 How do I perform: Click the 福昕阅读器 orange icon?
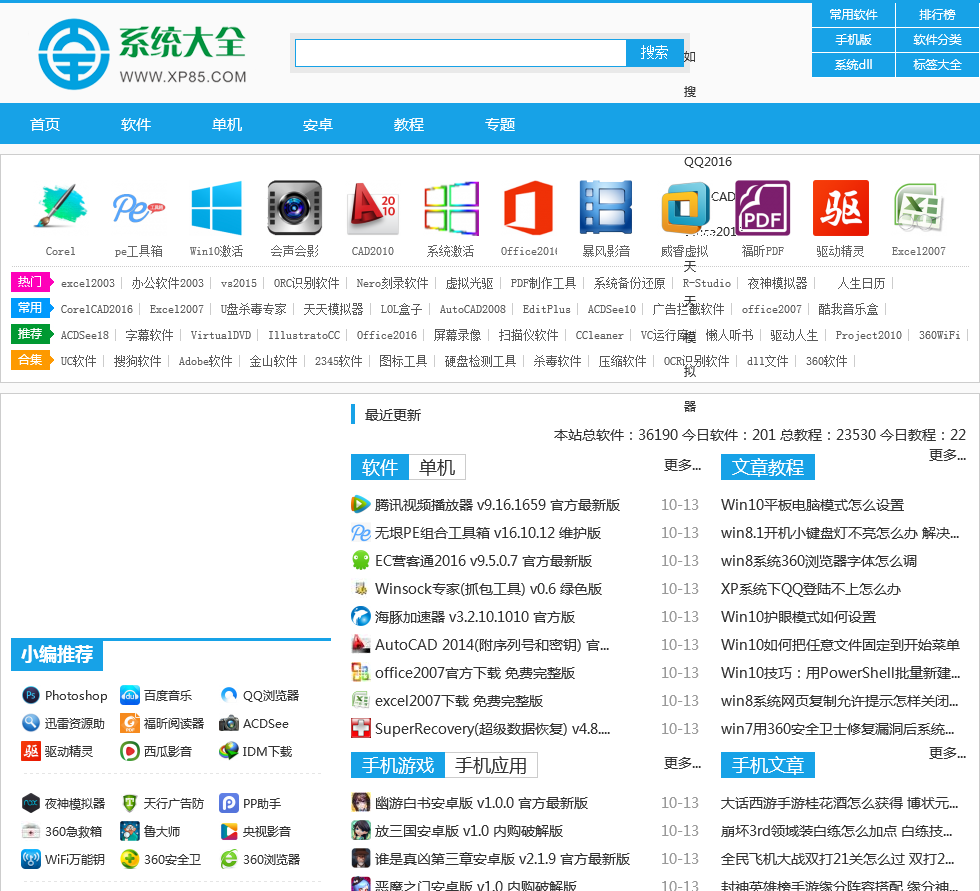pos(129,723)
